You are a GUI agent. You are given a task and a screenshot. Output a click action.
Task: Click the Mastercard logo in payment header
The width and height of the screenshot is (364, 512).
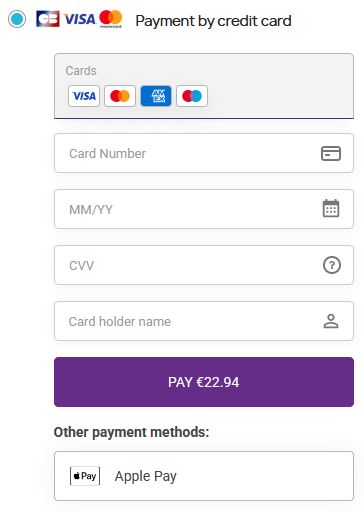click(111, 18)
